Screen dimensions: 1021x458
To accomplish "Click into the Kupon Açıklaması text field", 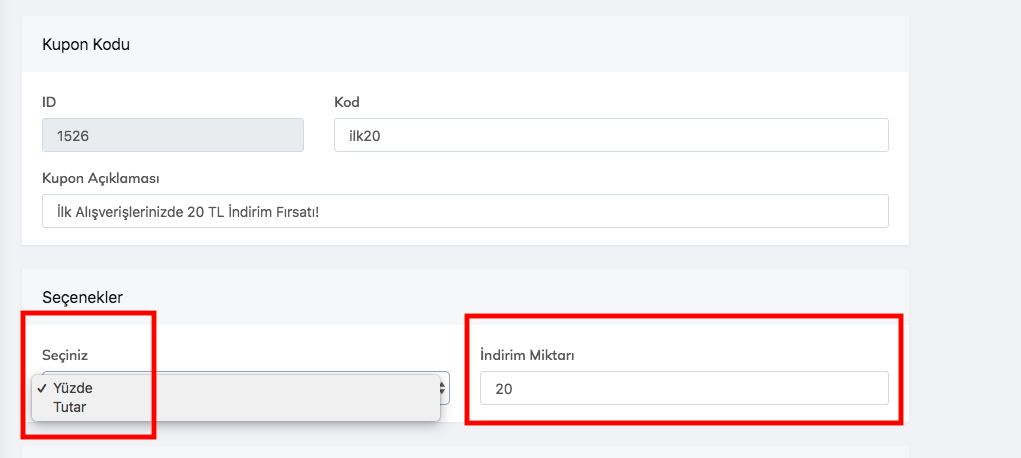I will (465, 211).
